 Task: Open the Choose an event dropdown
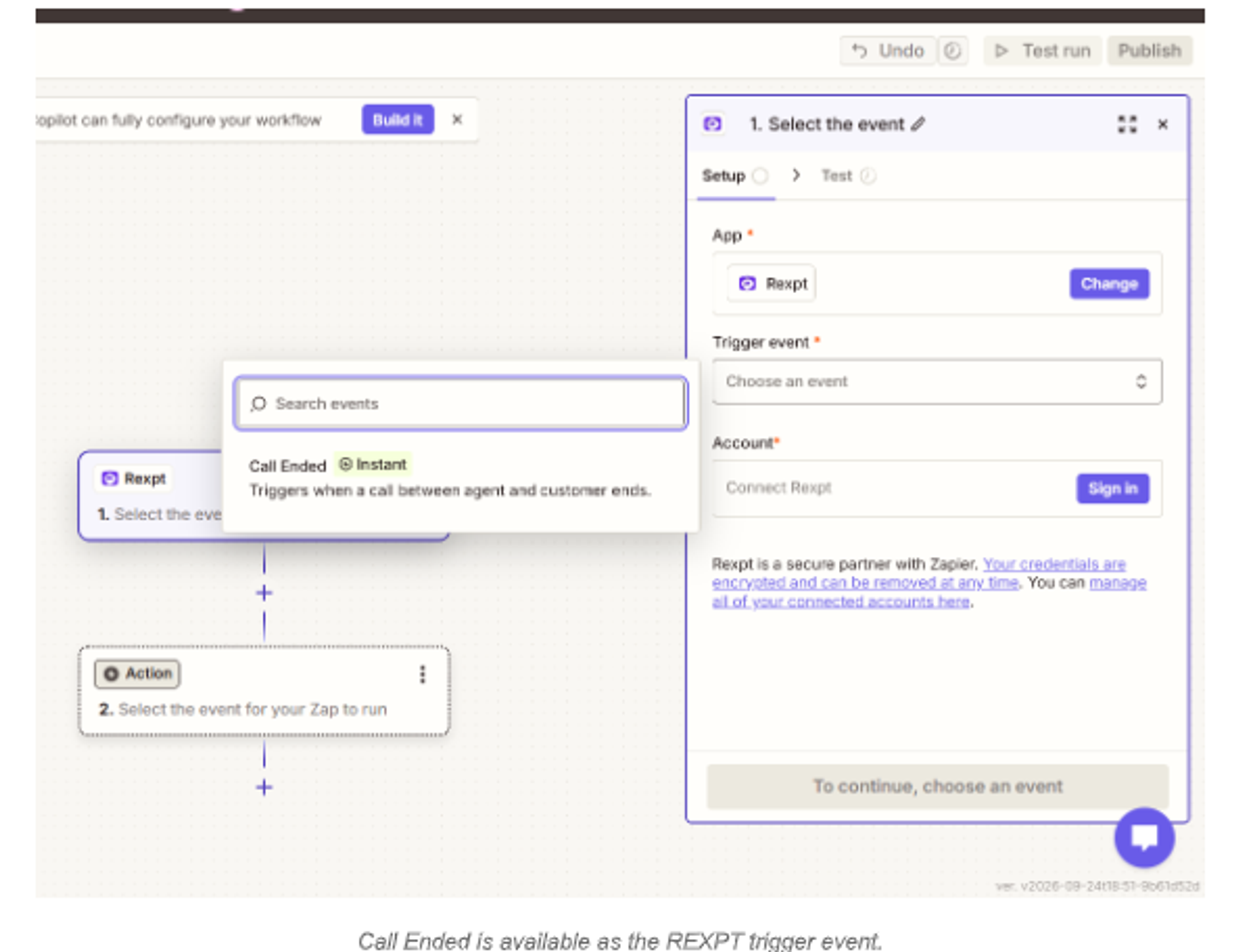(937, 381)
